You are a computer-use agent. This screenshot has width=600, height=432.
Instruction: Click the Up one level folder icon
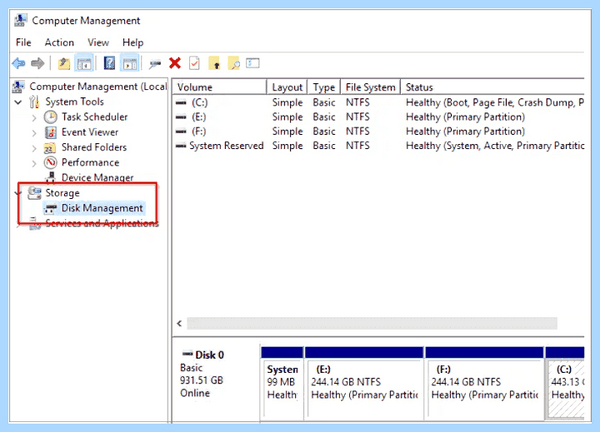click(x=64, y=63)
